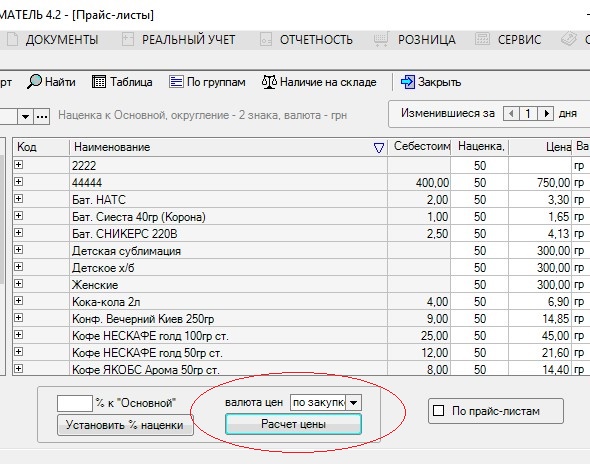The height and width of the screenshot is (464, 590).
Task: Increase the Изменившиеся за days value
Action: click(547, 113)
